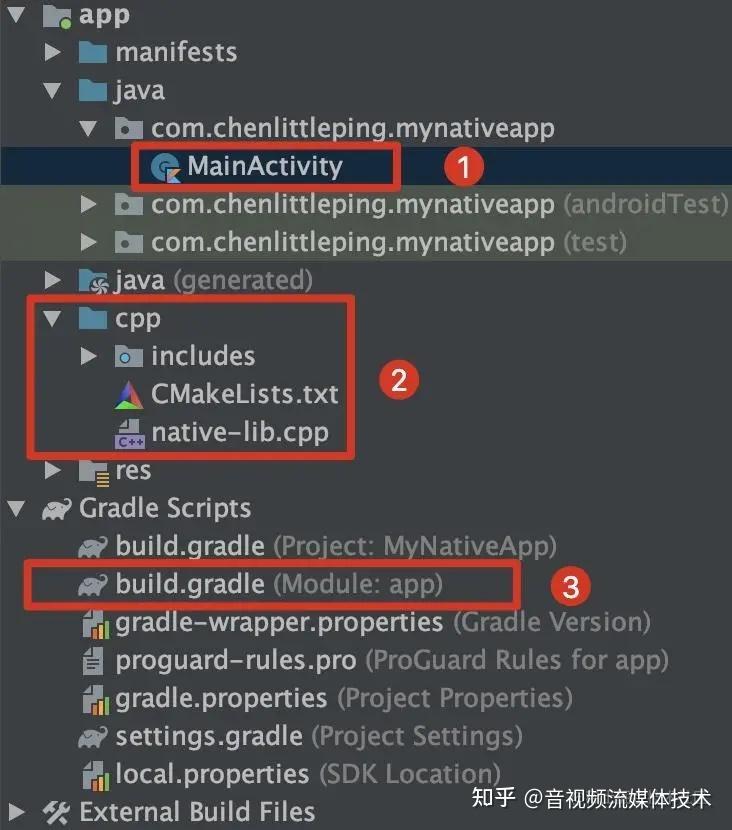The image size is (732, 830).
Task: Click the Gradle Scripts elephant icon
Action: 56,509
